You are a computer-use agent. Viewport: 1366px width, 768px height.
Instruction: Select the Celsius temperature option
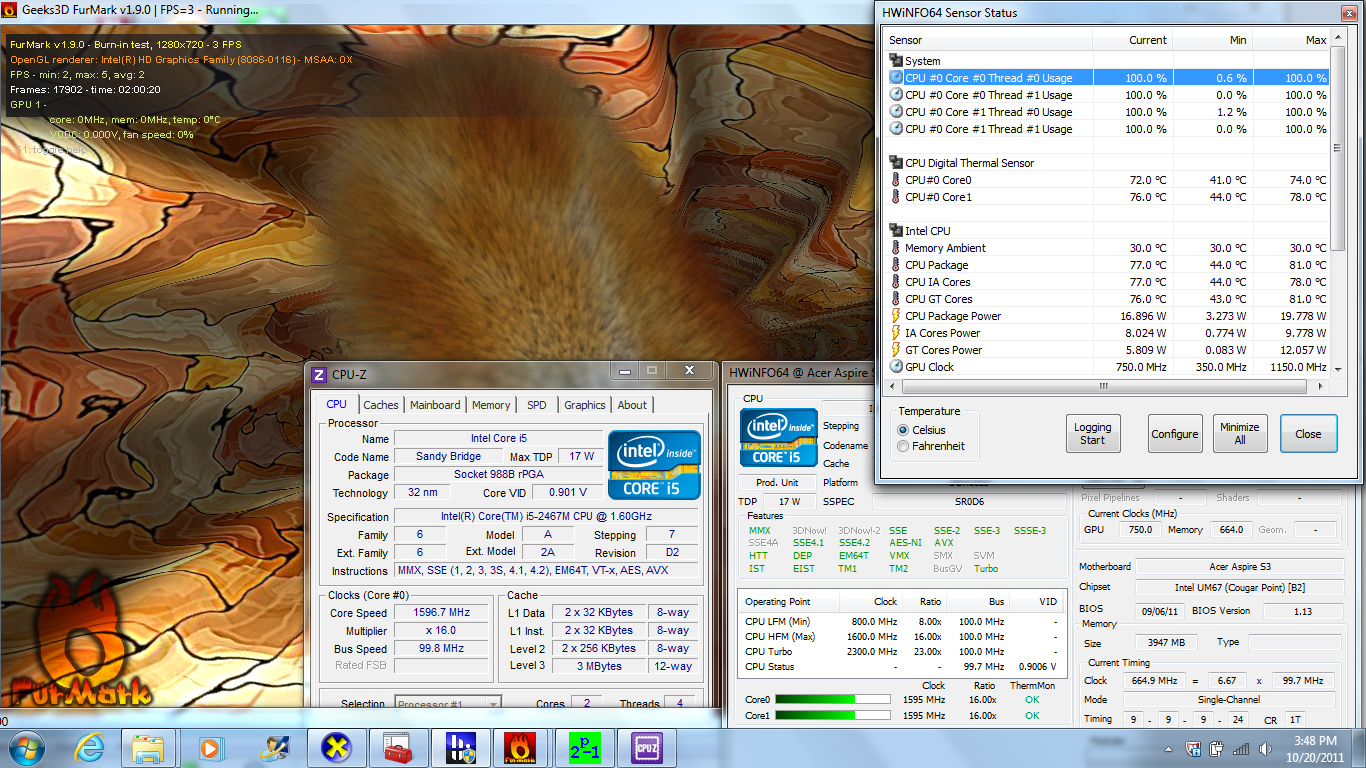(904, 430)
